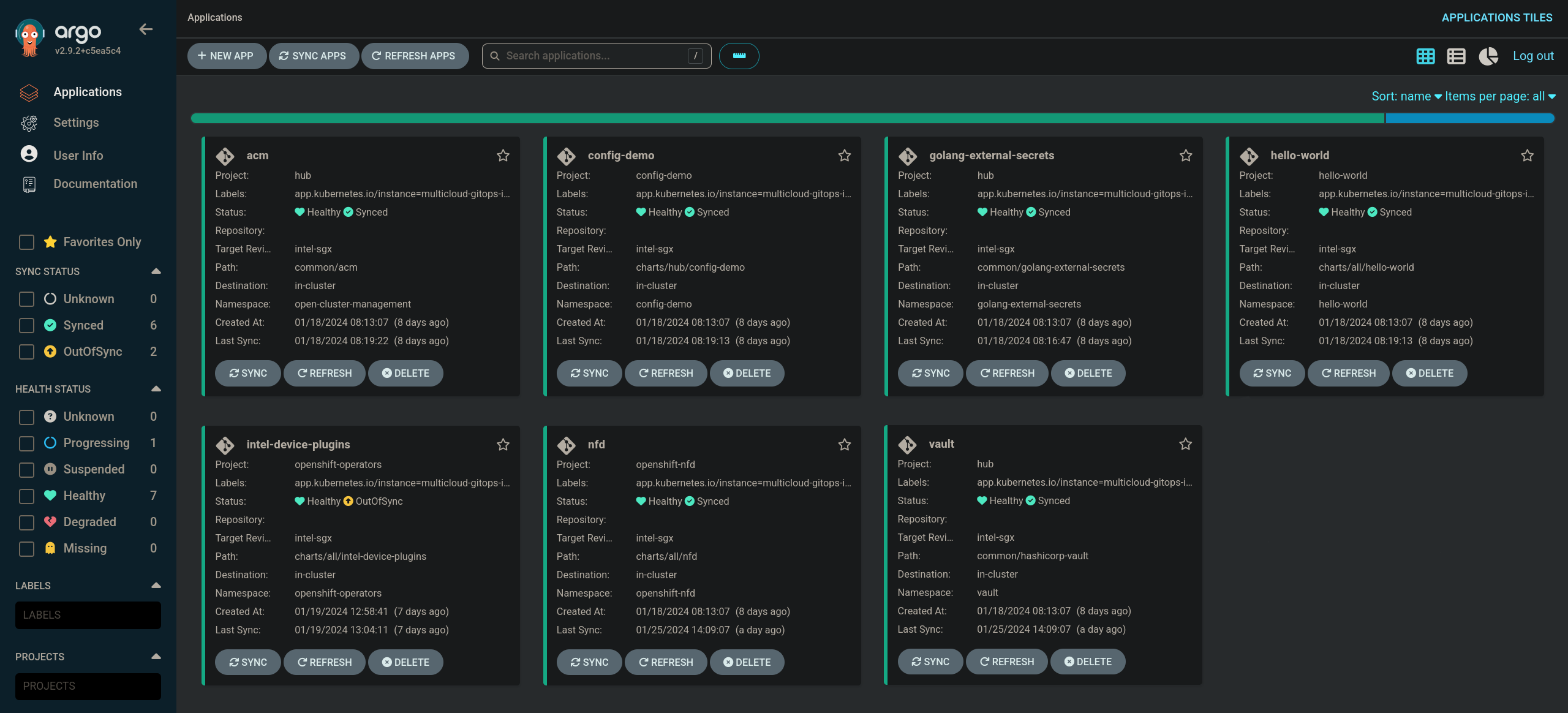
Task: Check the sync status Unknown filter
Action: tap(26, 300)
